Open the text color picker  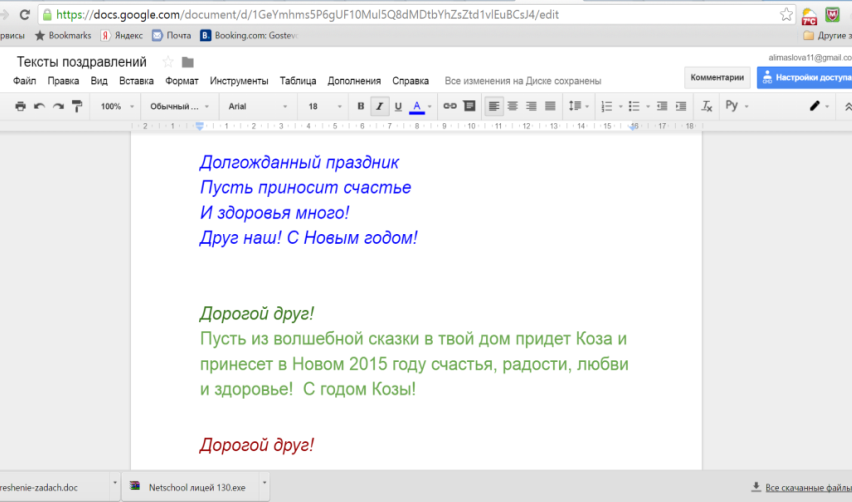pyautogui.click(x=419, y=106)
